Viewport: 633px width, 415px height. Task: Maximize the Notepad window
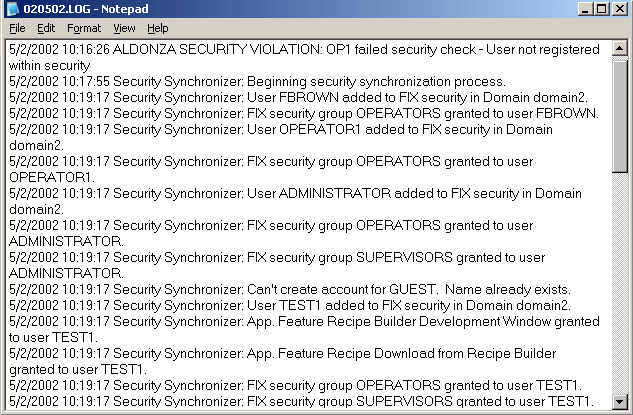pyautogui.click(x=602, y=9)
